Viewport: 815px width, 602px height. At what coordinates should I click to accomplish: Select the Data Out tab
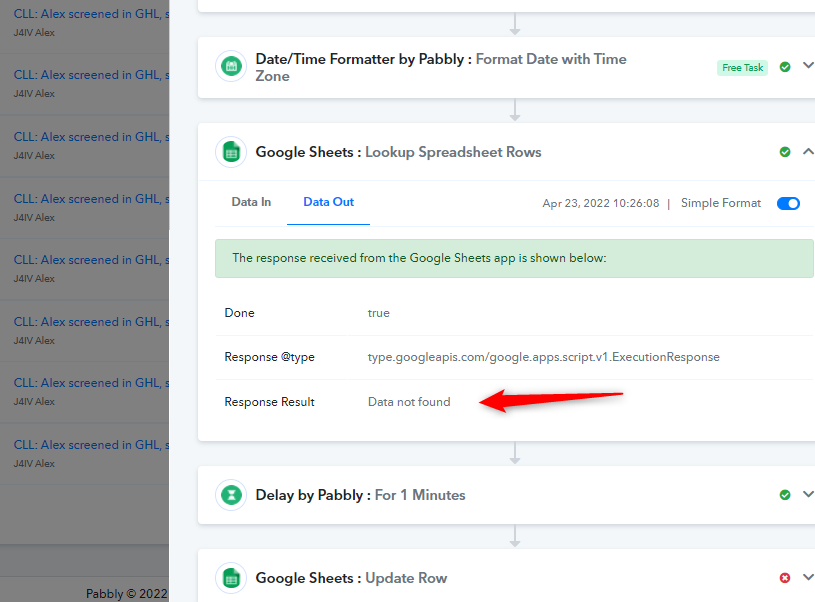328,202
